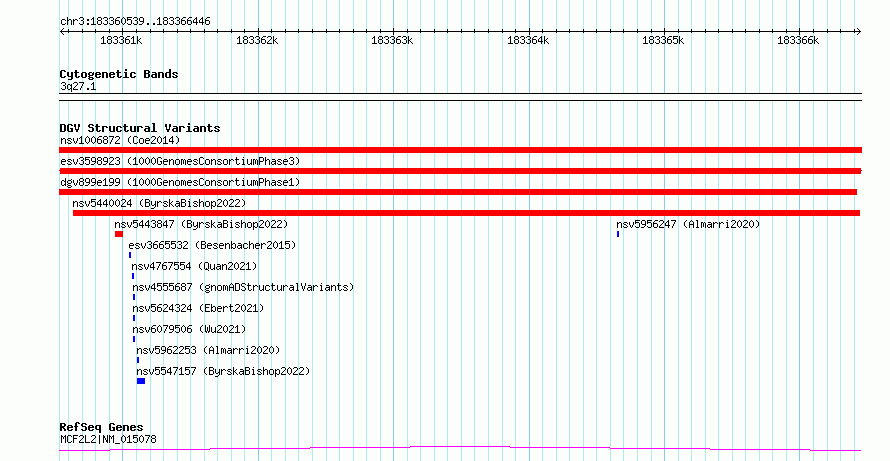The width and height of the screenshot is (890, 461).
Task: Select nsv5962253 (Almarri2020) label
Action: click(x=208, y=350)
